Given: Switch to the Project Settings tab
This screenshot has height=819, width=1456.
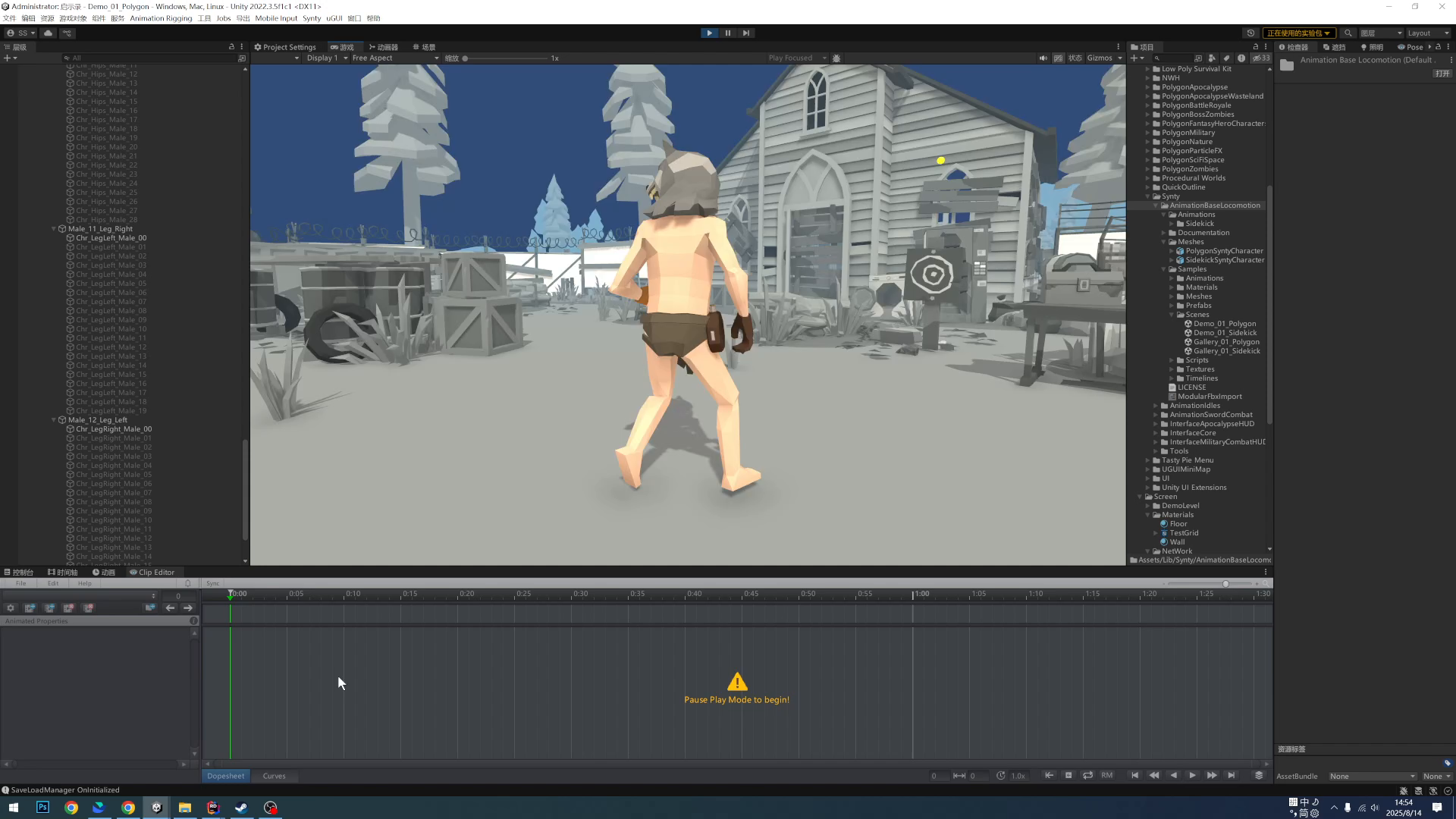Looking at the screenshot, I should (285, 47).
